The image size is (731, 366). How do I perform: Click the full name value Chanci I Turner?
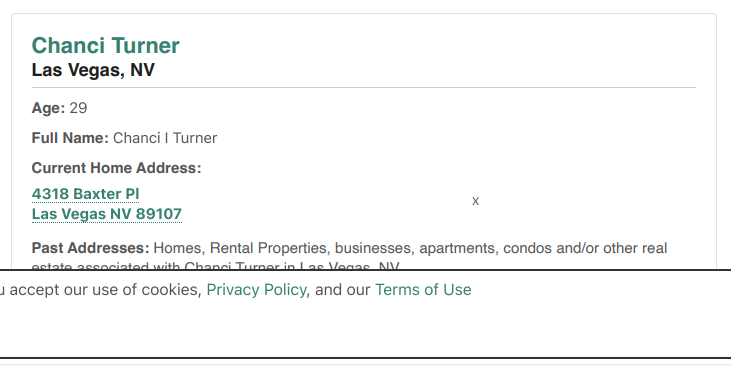[x=165, y=138]
